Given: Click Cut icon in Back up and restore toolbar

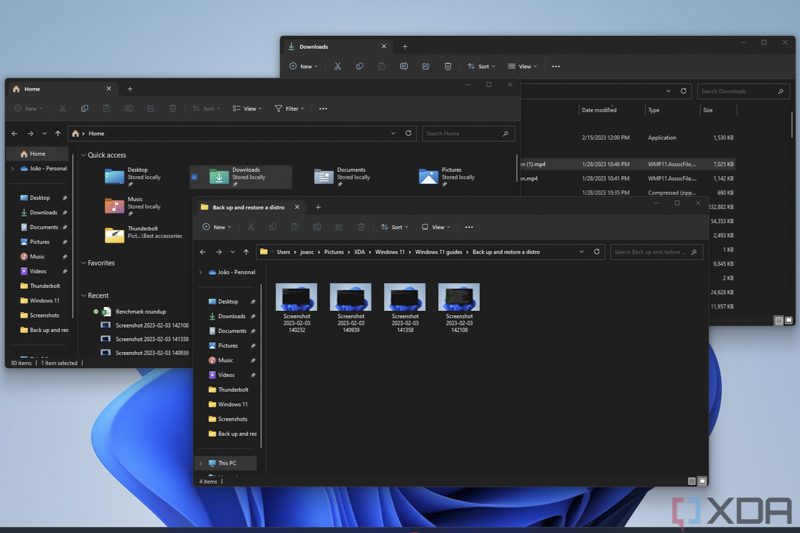Looking at the screenshot, I should point(251,227).
